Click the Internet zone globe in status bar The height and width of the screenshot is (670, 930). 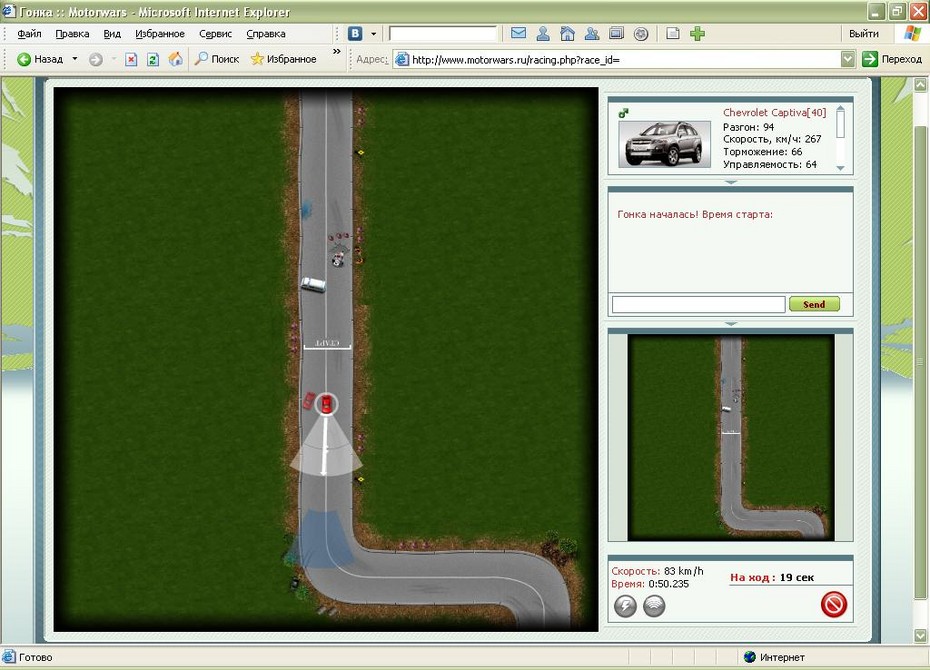(750, 657)
